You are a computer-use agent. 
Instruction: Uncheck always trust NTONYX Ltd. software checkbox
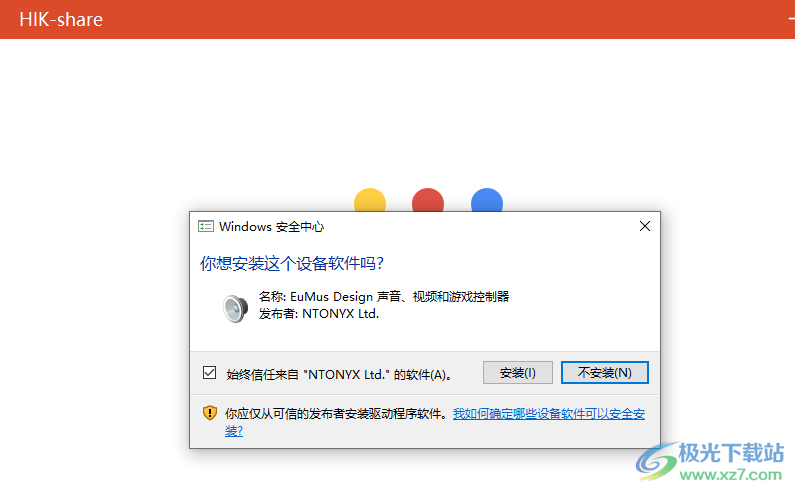tap(209, 373)
